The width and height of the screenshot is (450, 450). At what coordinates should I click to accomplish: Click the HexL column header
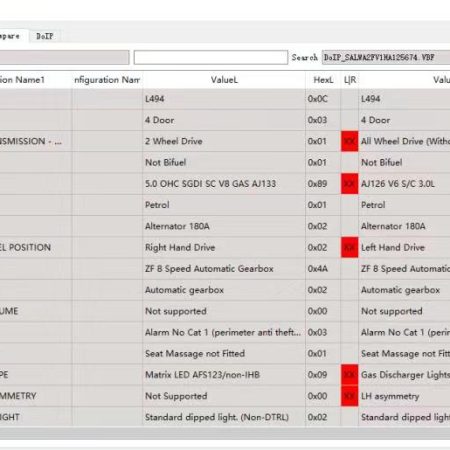[323, 80]
